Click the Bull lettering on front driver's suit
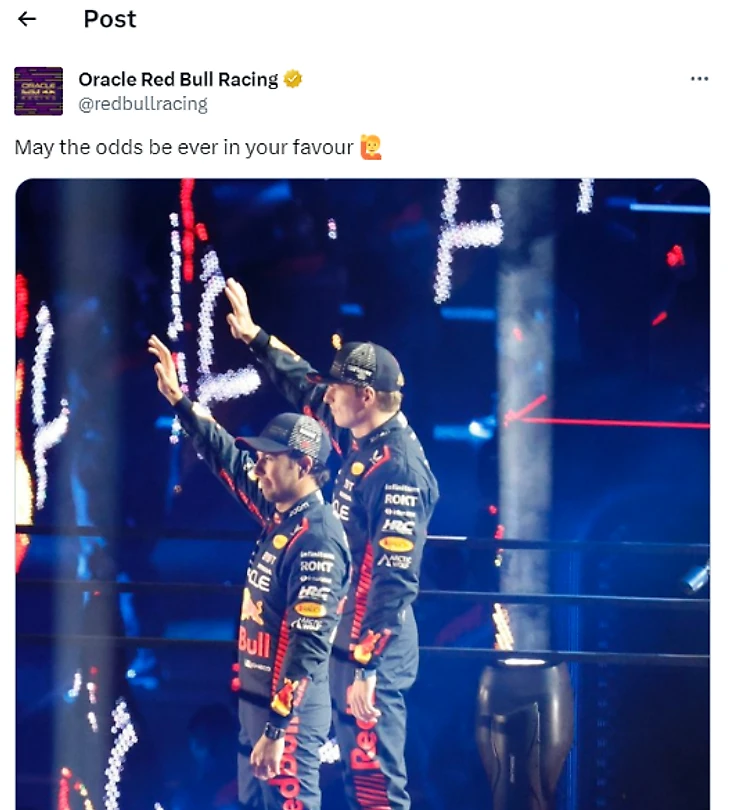730x810 pixels. (255, 644)
